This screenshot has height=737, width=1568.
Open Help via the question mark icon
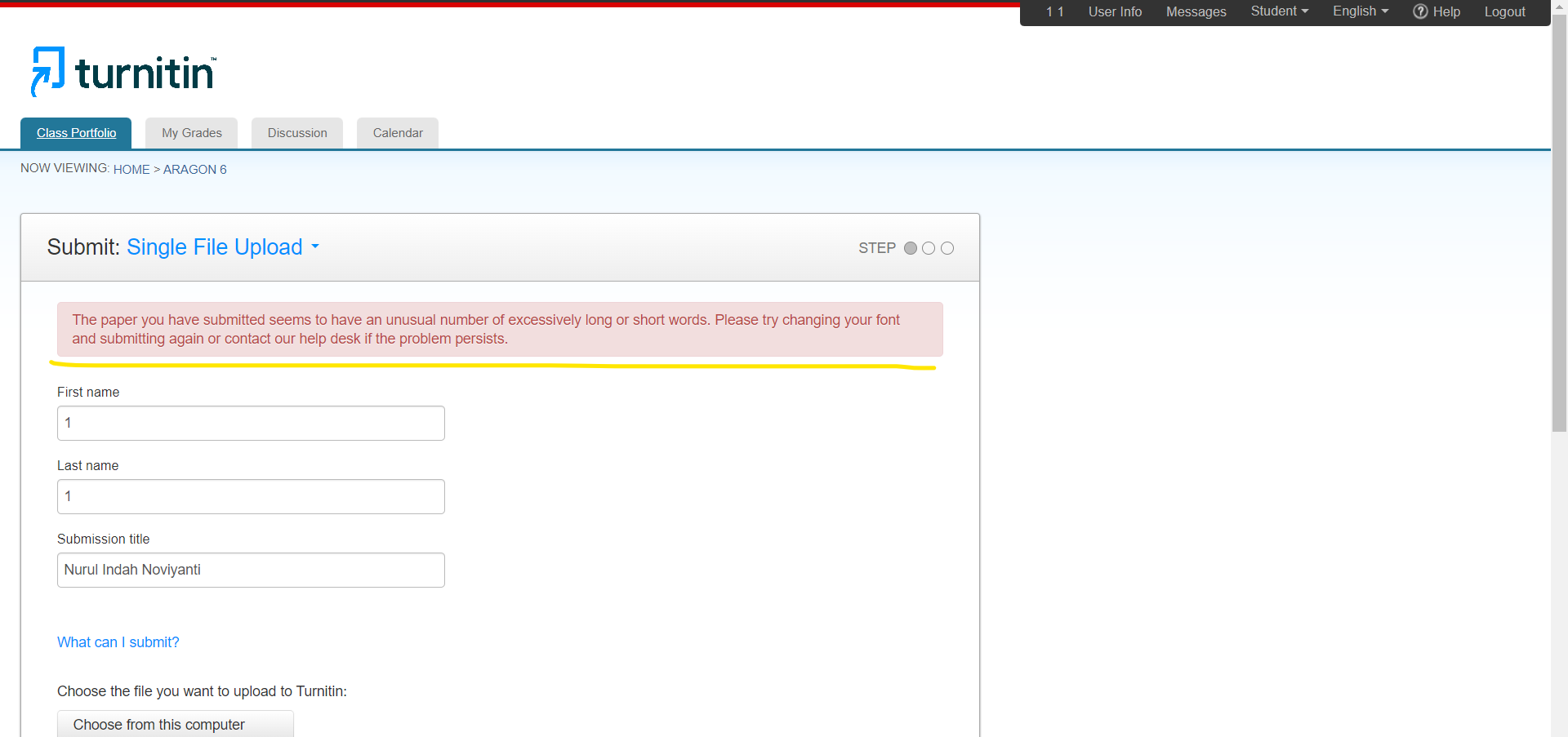(x=1420, y=11)
